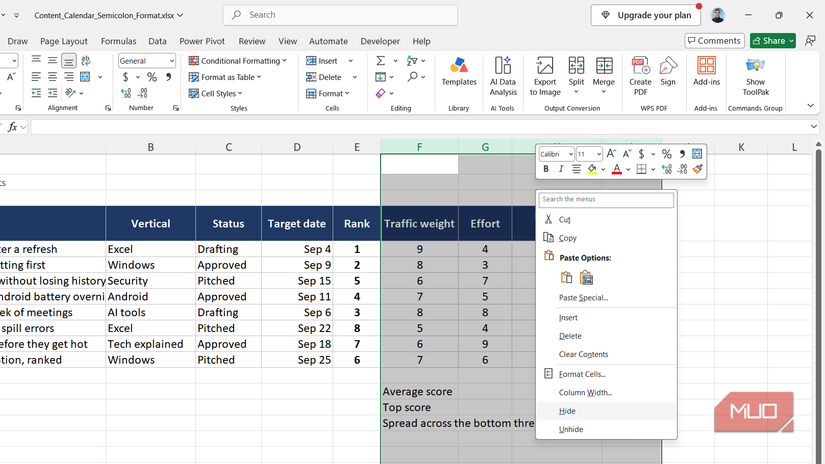Click Search the menus field
The width and height of the screenshot is (825, 464).
pos(606,199)
